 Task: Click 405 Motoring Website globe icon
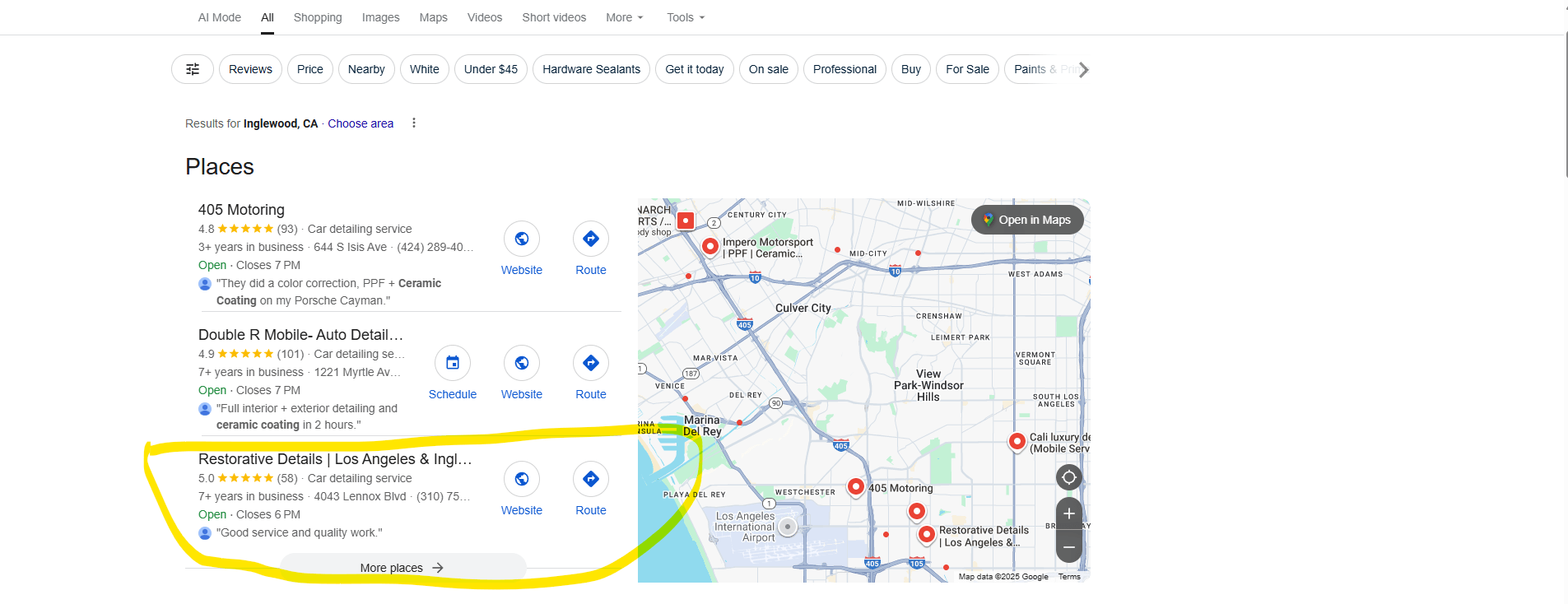(x=522, y=239)
